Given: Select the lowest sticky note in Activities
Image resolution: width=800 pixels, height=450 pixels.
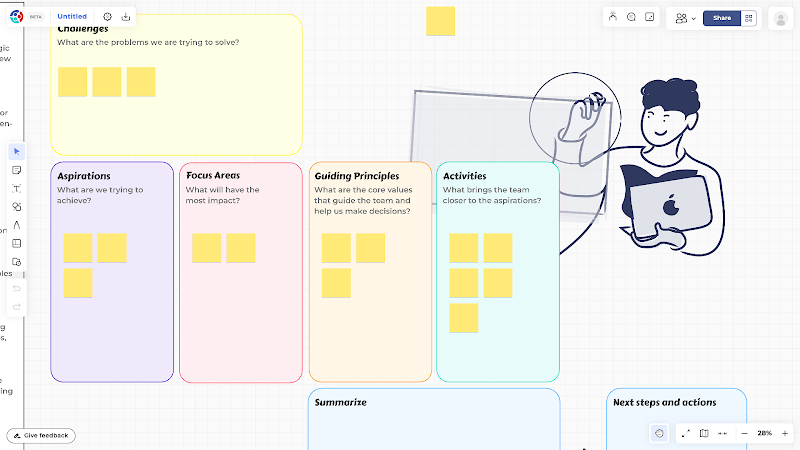Looking at the screenshot, I should point(464,318).
